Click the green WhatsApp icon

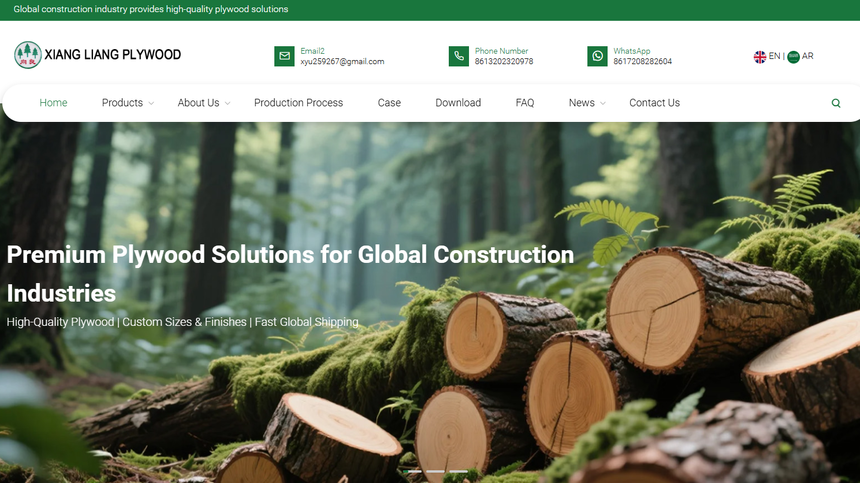tap(597, 56)
